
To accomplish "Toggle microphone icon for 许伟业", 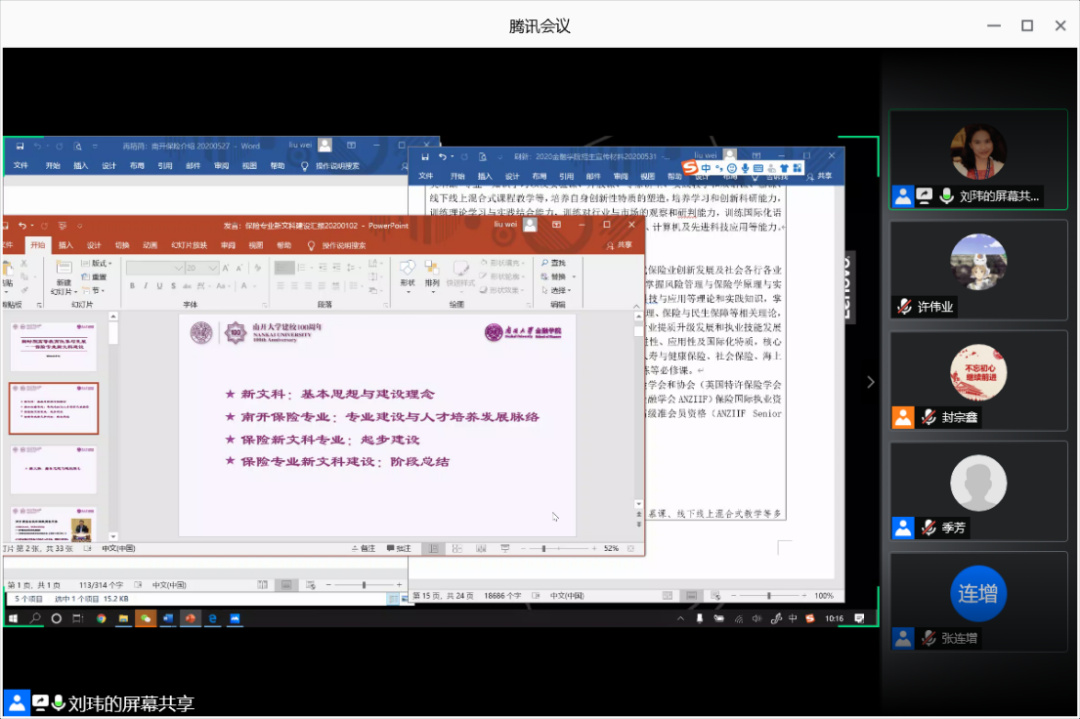I will coord(905,306).
